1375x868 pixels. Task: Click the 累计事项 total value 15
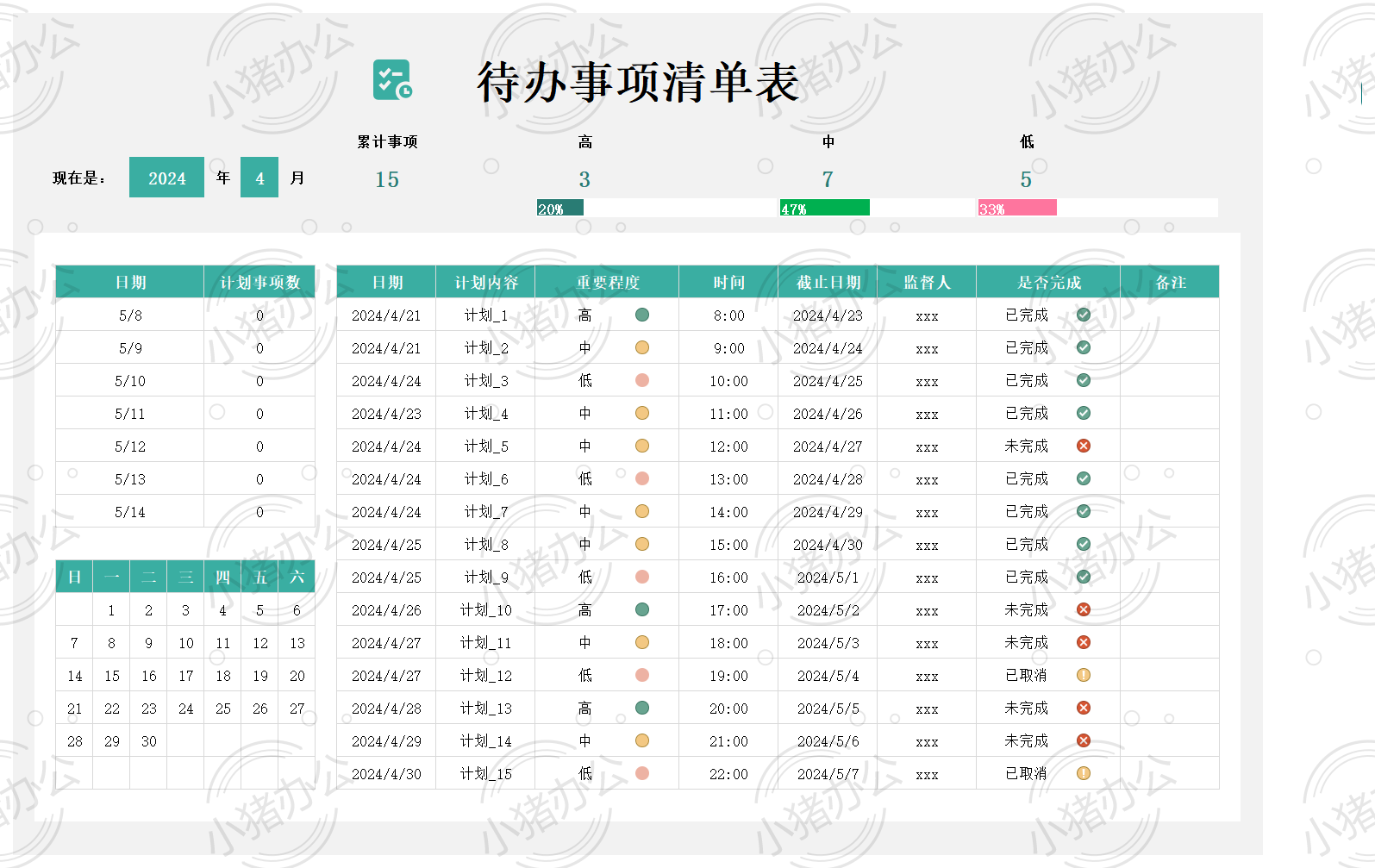pos(387,179)
